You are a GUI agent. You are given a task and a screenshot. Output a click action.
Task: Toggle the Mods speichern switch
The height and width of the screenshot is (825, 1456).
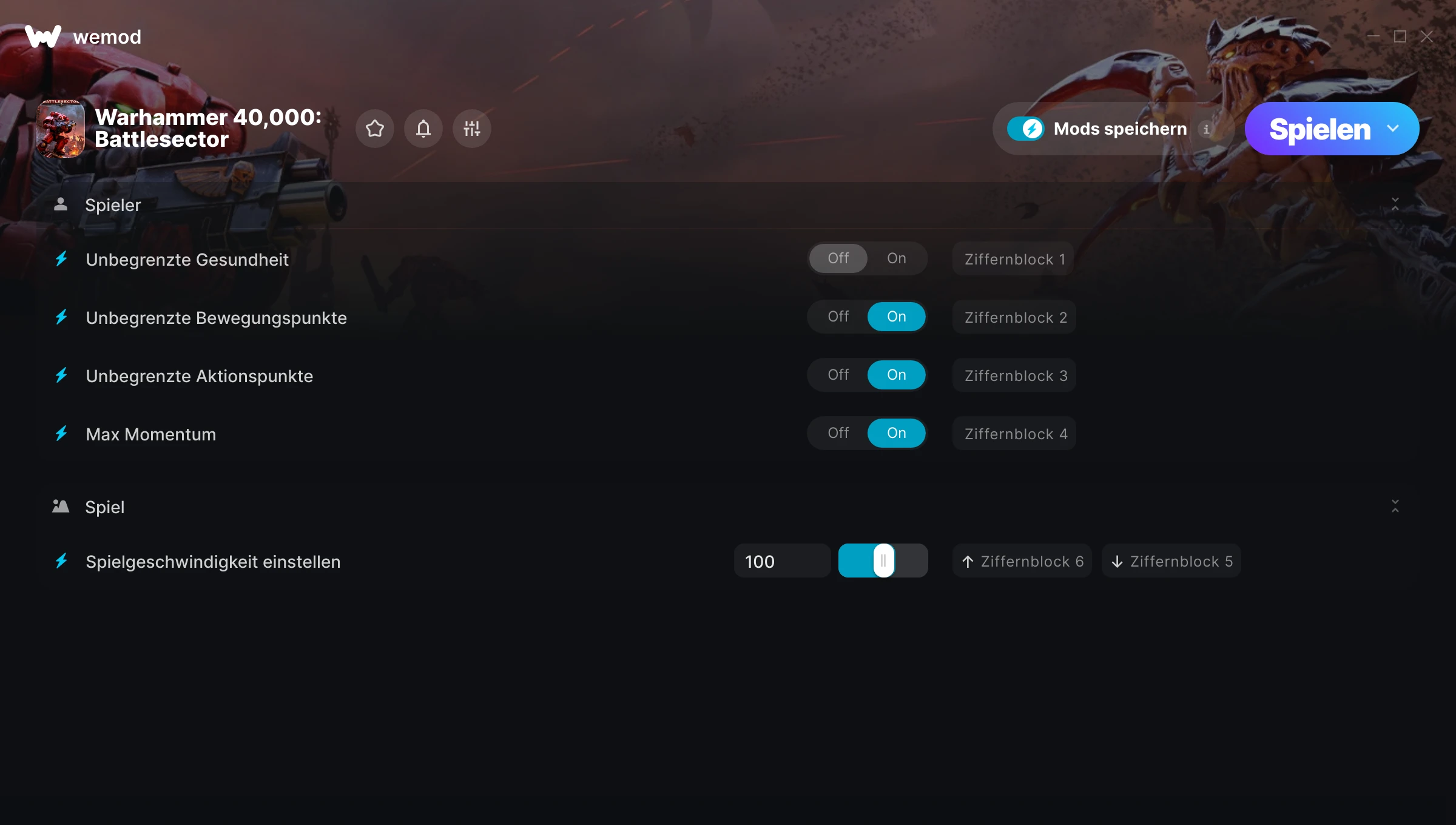pyautogui.click(x=1025, y=129)
